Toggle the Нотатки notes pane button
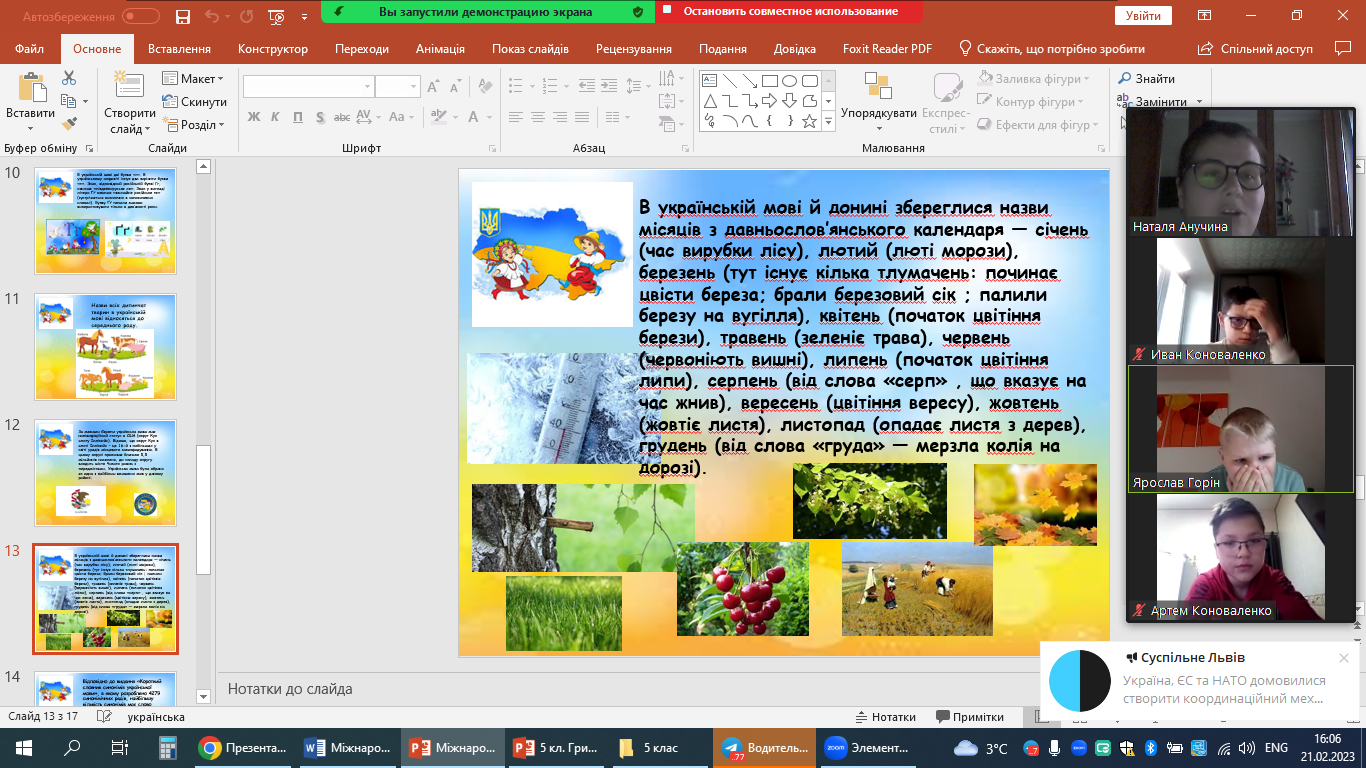The height and width of the screenshot is (768, 1366). (x=887, y=717)
